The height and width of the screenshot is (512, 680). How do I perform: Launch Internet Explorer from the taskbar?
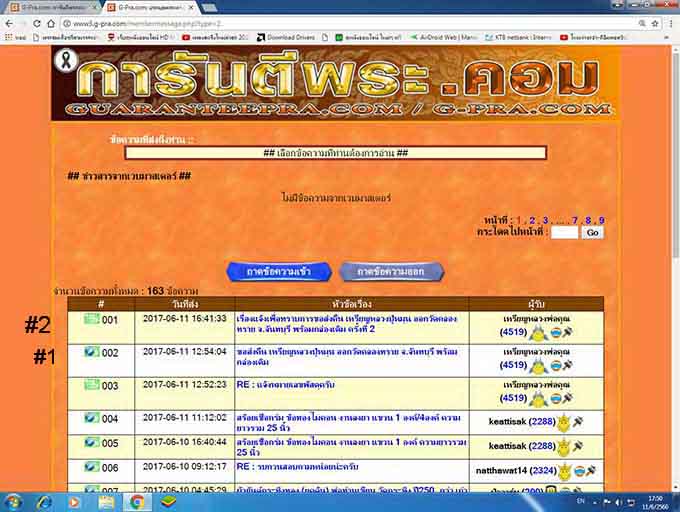(x=45, y=502)
